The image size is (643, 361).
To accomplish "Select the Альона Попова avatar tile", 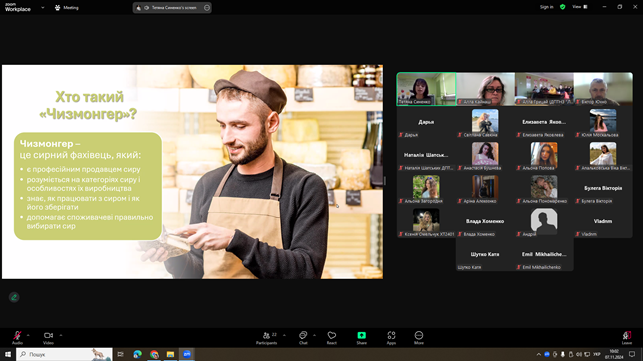I will 544,155.
